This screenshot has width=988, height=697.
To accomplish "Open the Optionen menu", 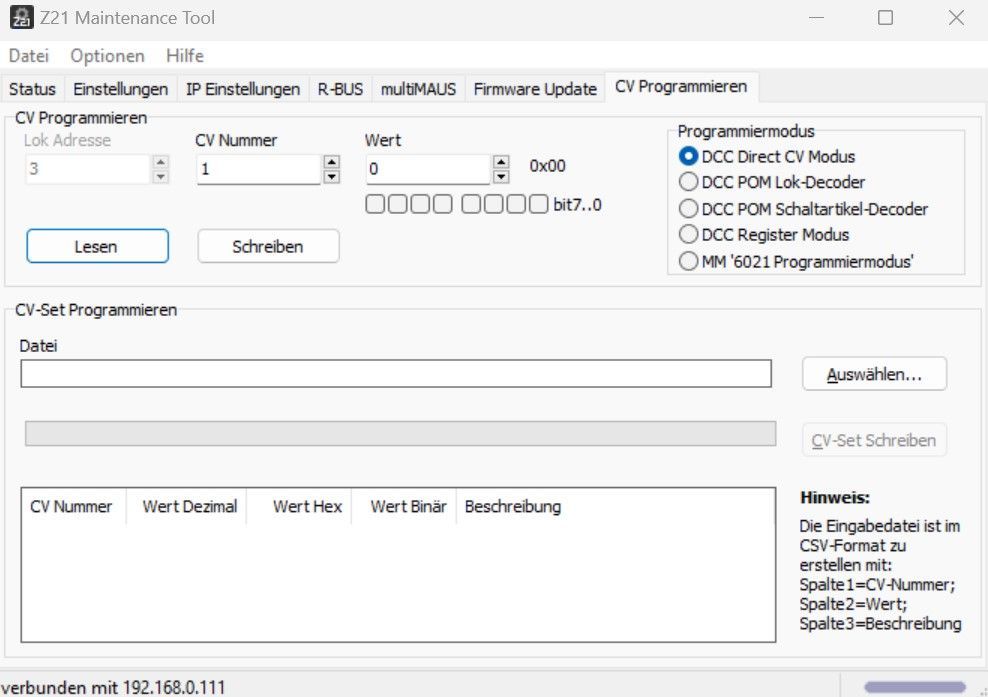I will point(107,56).
